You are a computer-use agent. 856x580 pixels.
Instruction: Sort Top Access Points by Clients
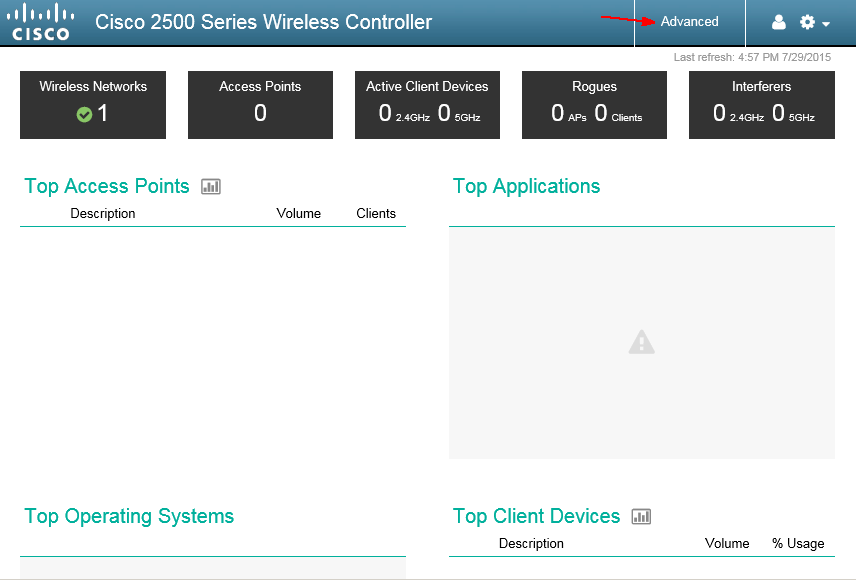click(376, 214)
